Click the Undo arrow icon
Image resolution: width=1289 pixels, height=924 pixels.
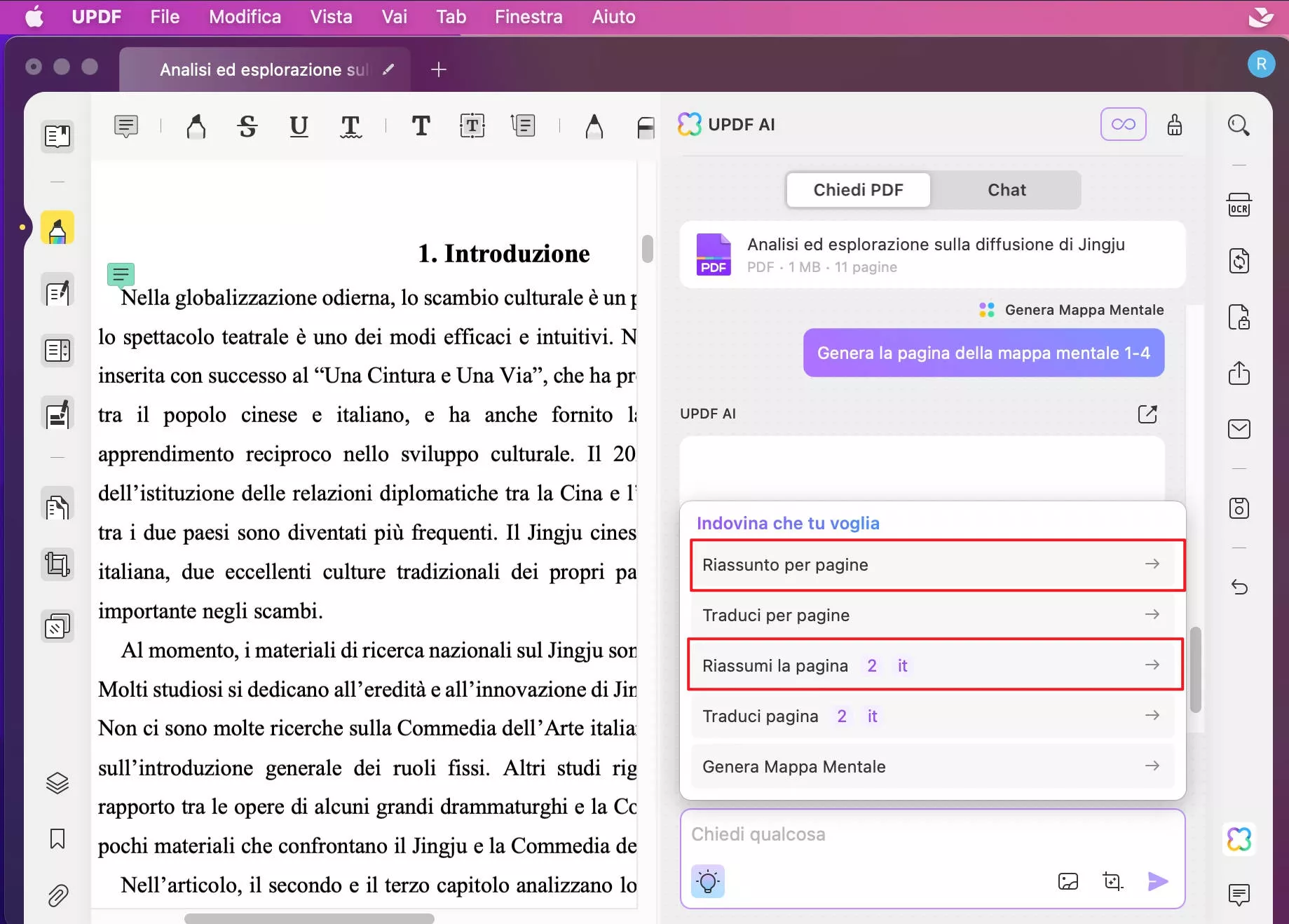pyautogui.click(x=1239, y=587)
